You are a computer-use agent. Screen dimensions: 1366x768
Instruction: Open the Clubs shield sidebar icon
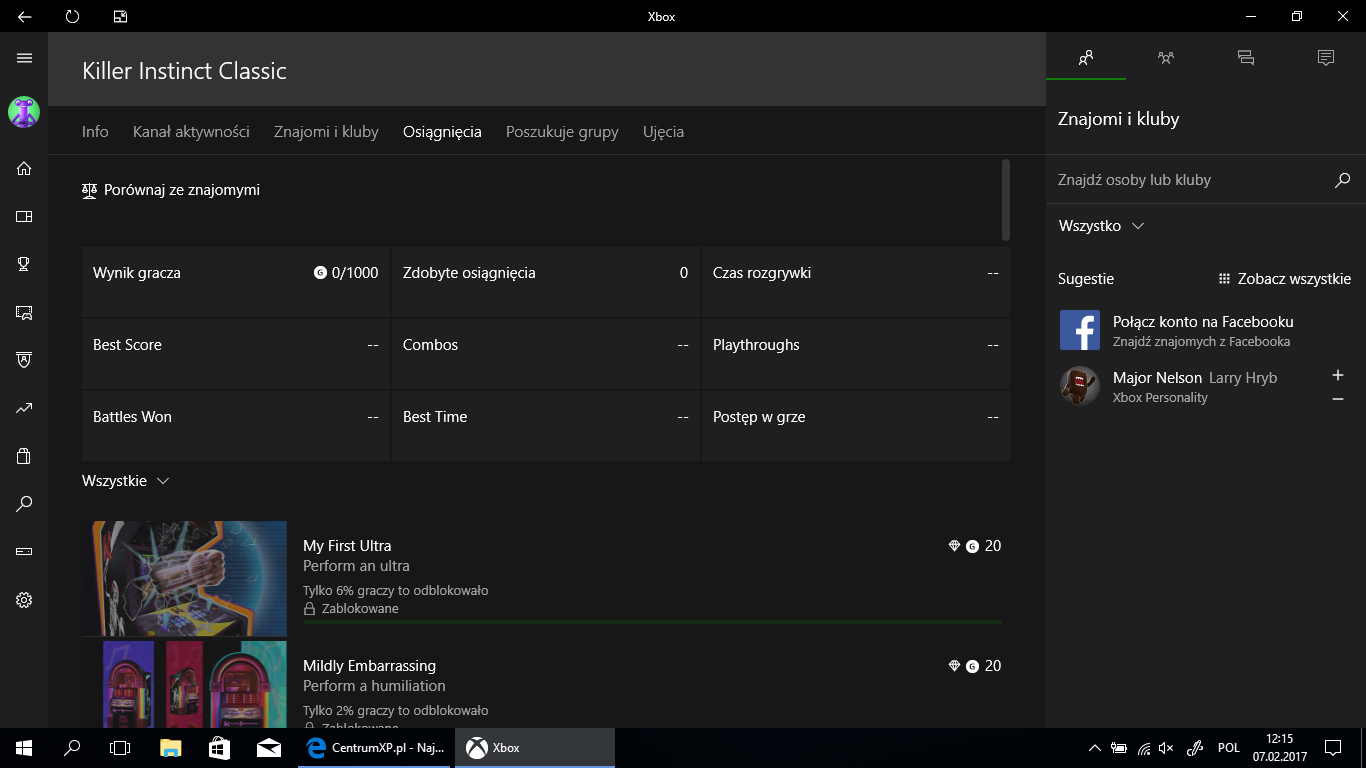(24, 360)
